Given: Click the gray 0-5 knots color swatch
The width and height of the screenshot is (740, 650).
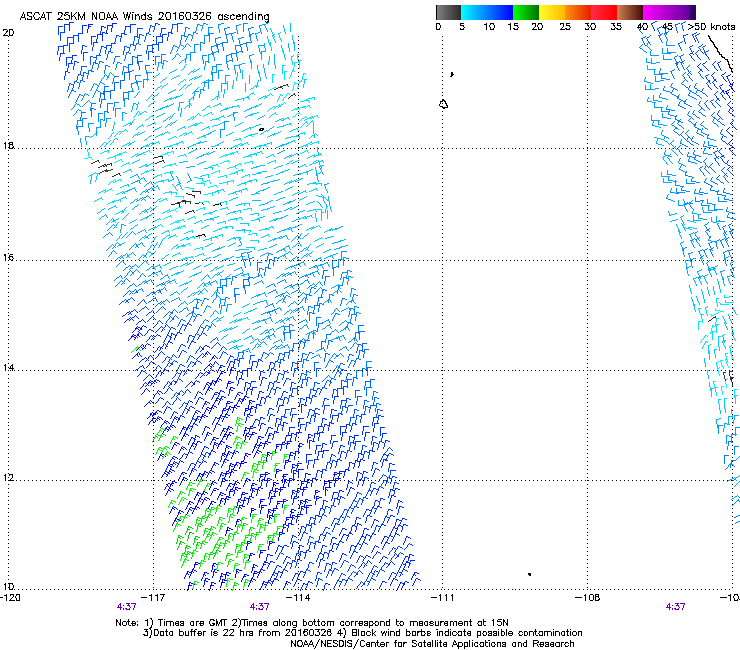Looking at the screenshot, I should click(x=448, y=12).
